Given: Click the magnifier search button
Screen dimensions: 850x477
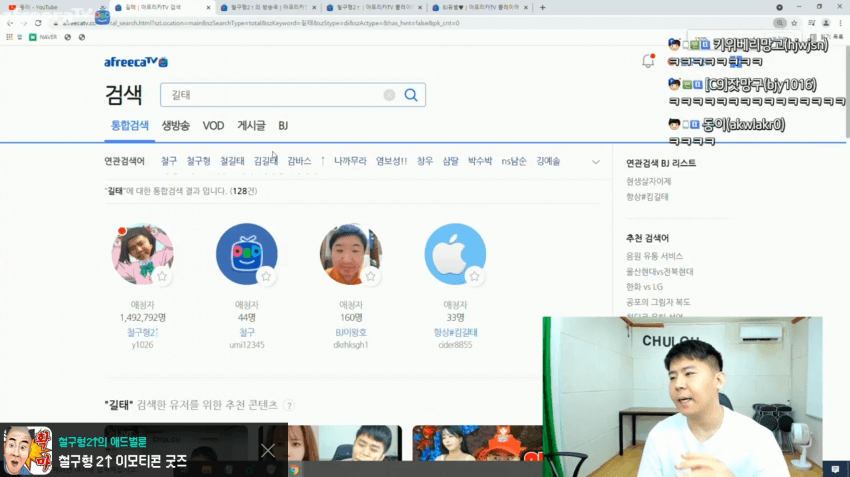Looking at the screenshot, I should point(411,95).
